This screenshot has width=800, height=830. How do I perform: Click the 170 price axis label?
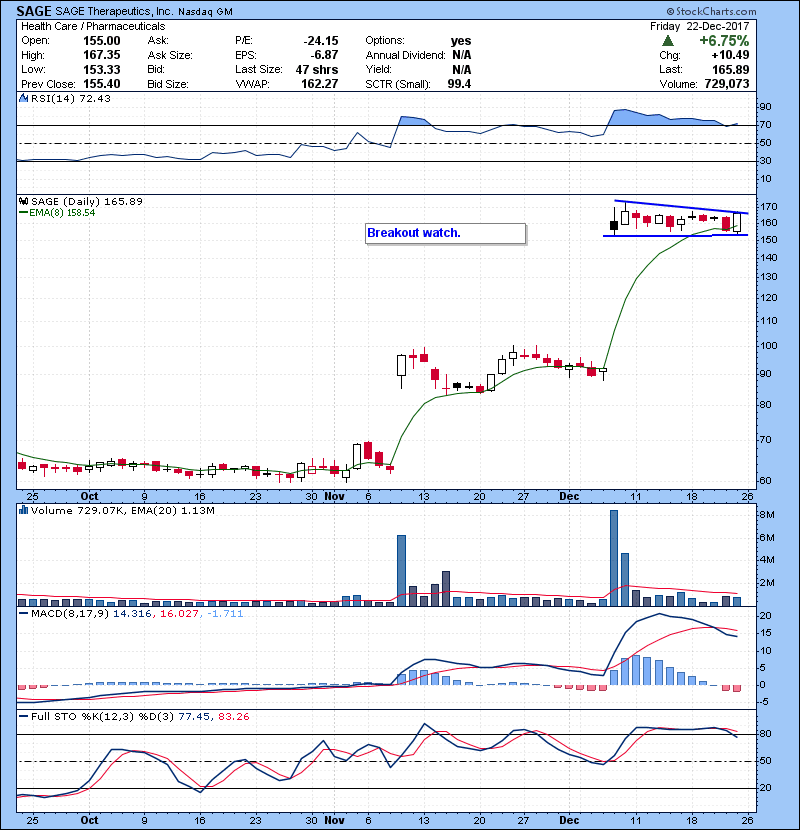tap(768, 207)
